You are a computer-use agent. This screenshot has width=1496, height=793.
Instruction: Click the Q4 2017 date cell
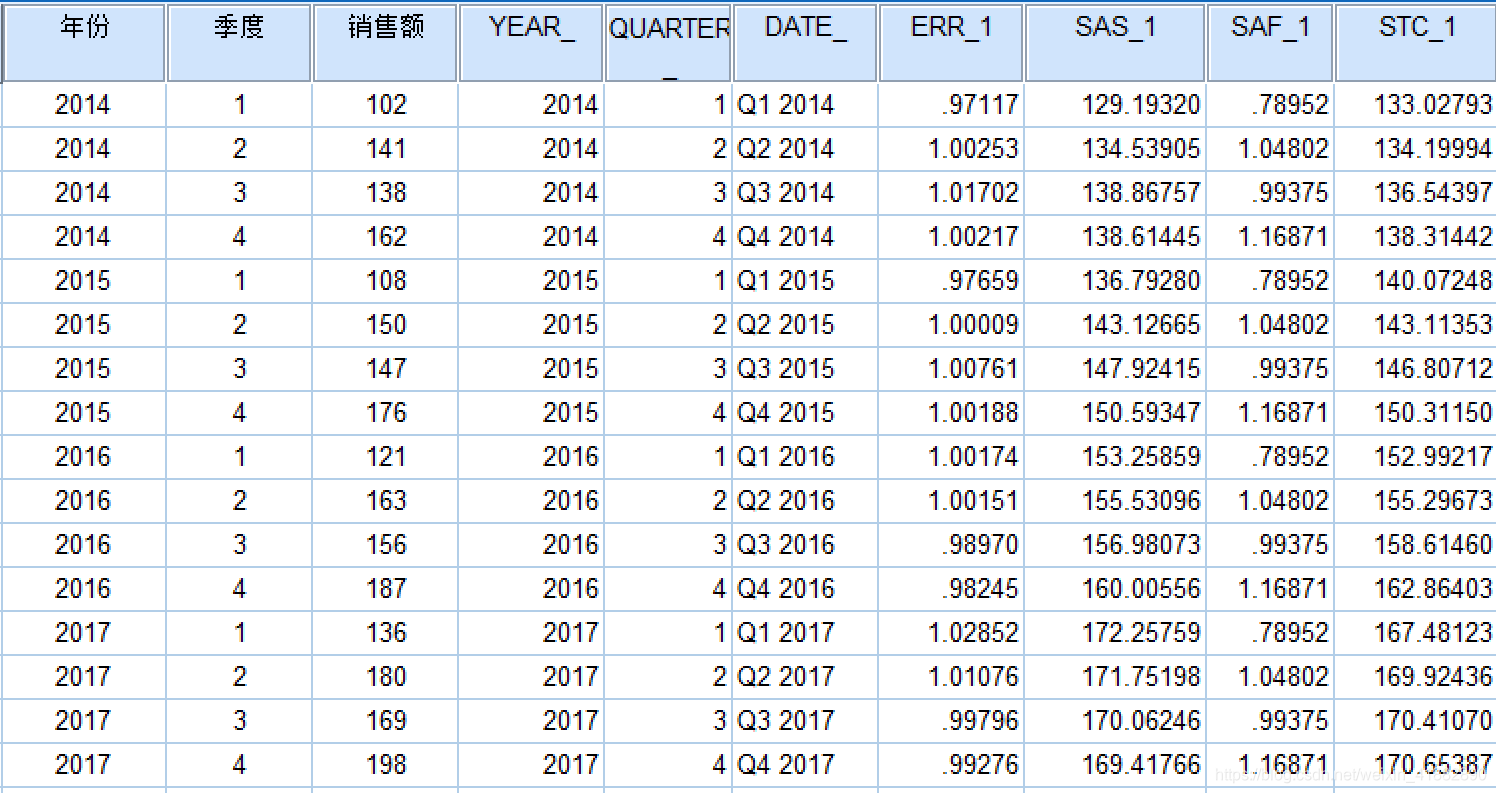click(805, 765)
